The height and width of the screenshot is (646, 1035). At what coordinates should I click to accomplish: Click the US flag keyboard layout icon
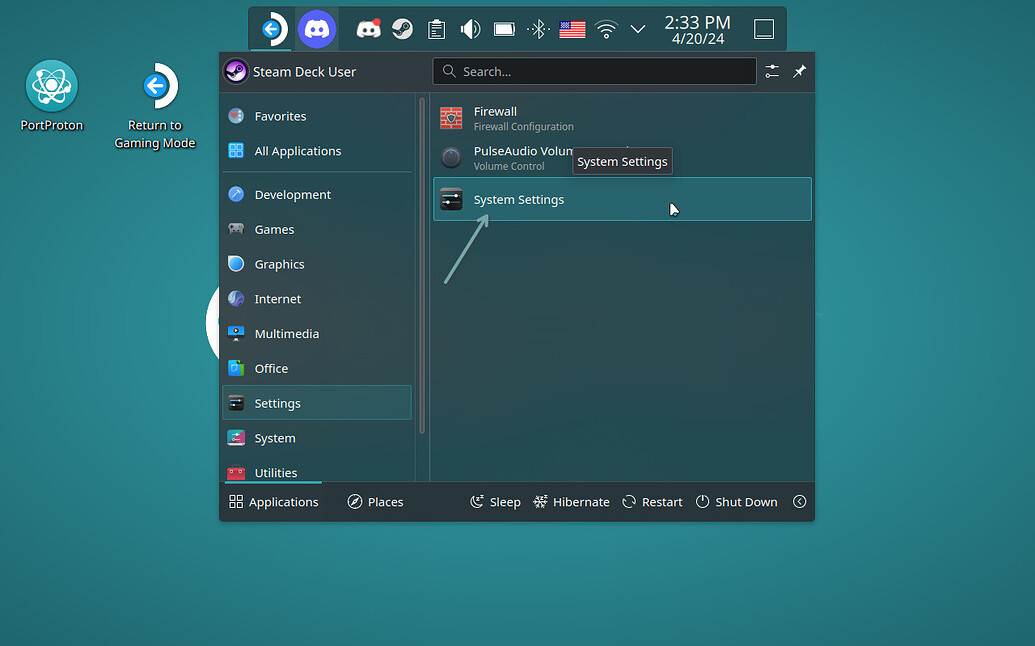click(x=572, y=29)
